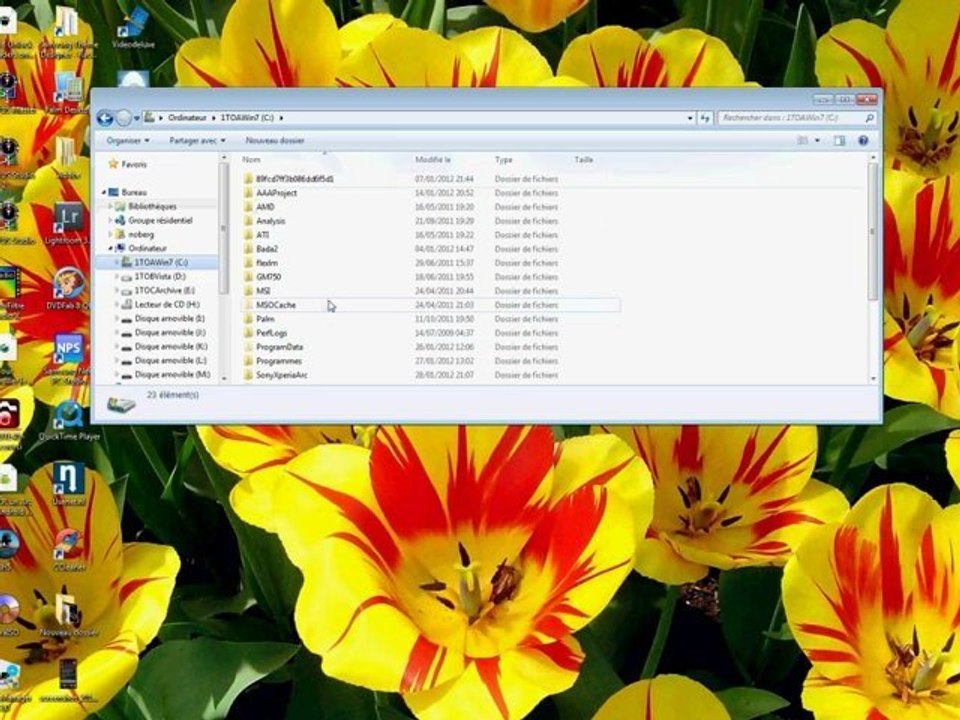Select the MSOCache folder row
The width and height of the screenshot is (960, 720).
(x=430, y=305)
